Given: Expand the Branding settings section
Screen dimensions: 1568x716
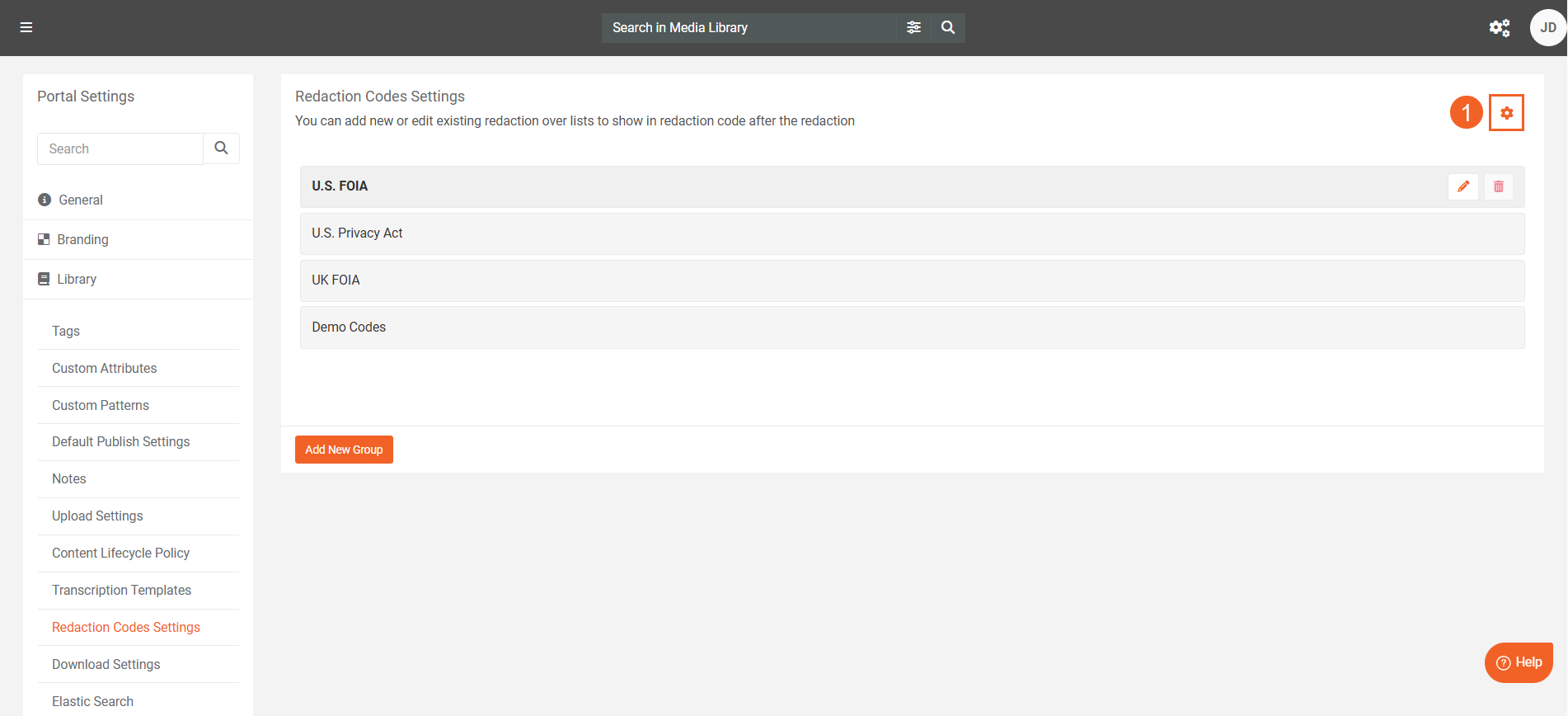Looking at the screenshot, I should (x=82, y=239).
